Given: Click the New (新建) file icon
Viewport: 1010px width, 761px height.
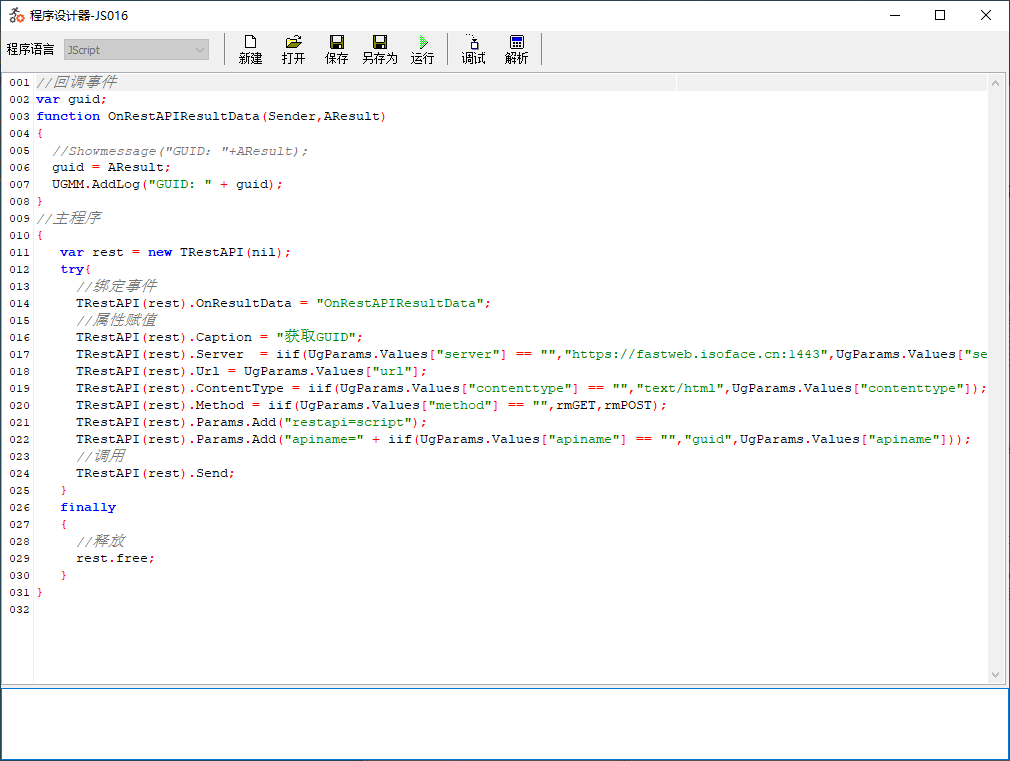Looking at the screenshot, I should click(250, 50).
